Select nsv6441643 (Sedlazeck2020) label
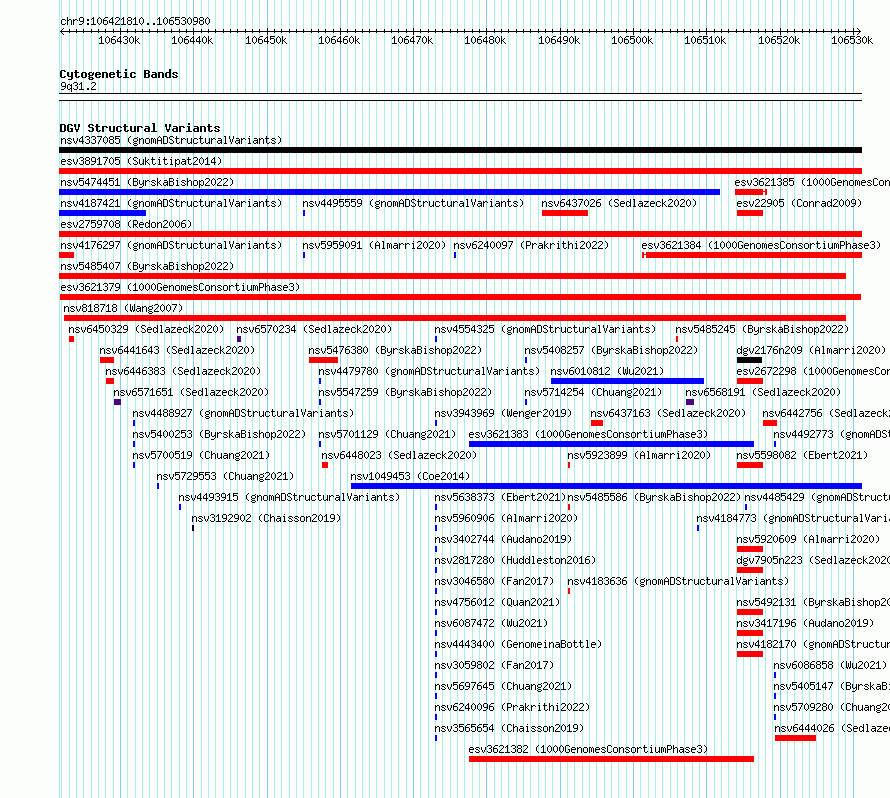This screenshot has height=798, width=890. (x=177, y=350)
